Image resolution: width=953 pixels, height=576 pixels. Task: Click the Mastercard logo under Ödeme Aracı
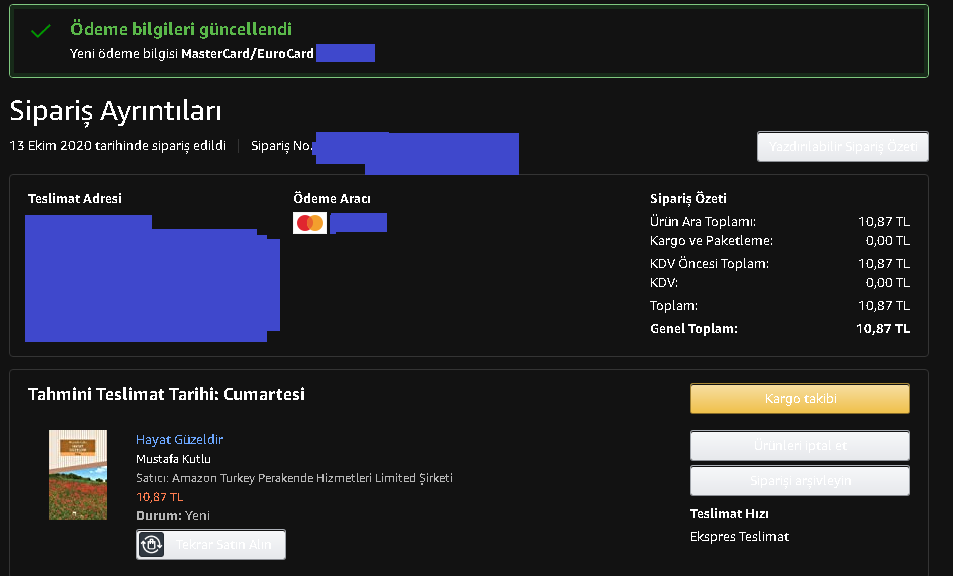[310, 223]
